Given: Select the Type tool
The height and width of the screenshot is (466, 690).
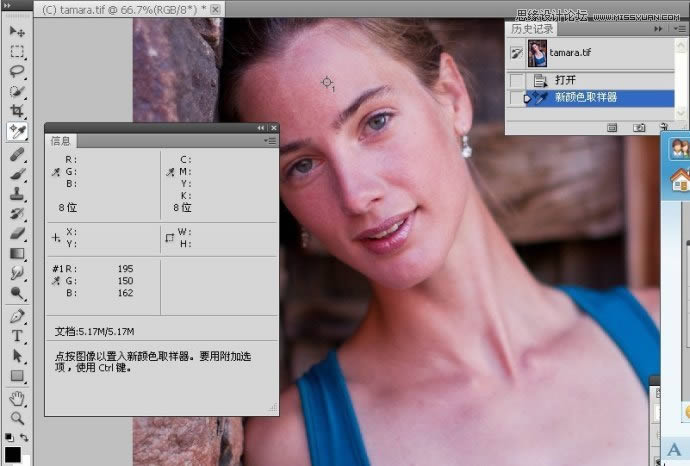Looking at the screenshot, I should click(x=17, y=336).
